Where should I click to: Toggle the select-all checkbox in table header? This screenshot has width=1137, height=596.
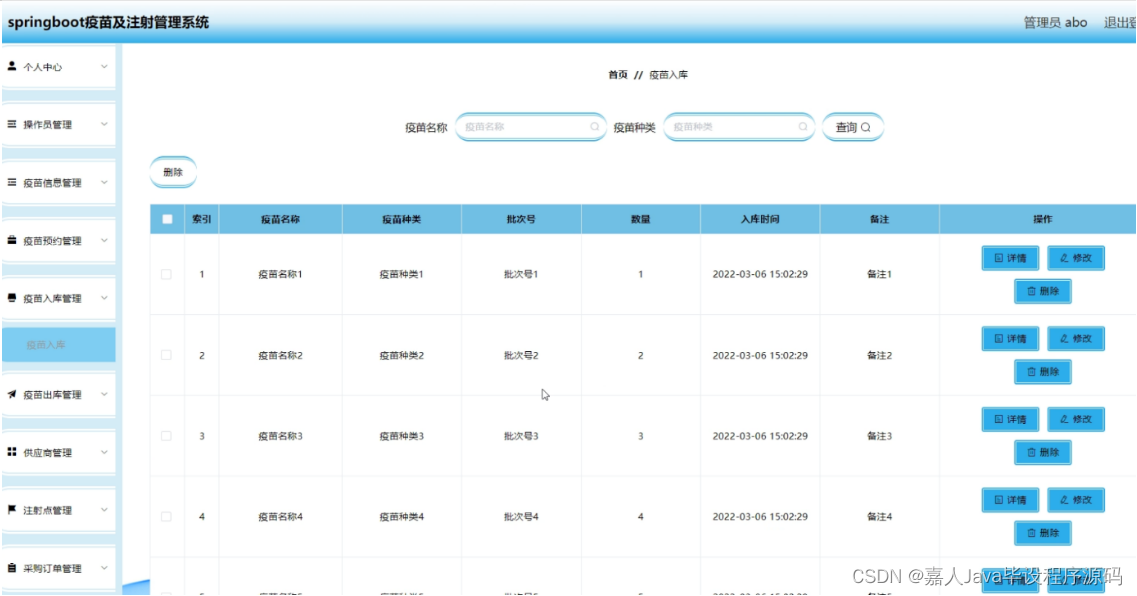click(168, 219)
